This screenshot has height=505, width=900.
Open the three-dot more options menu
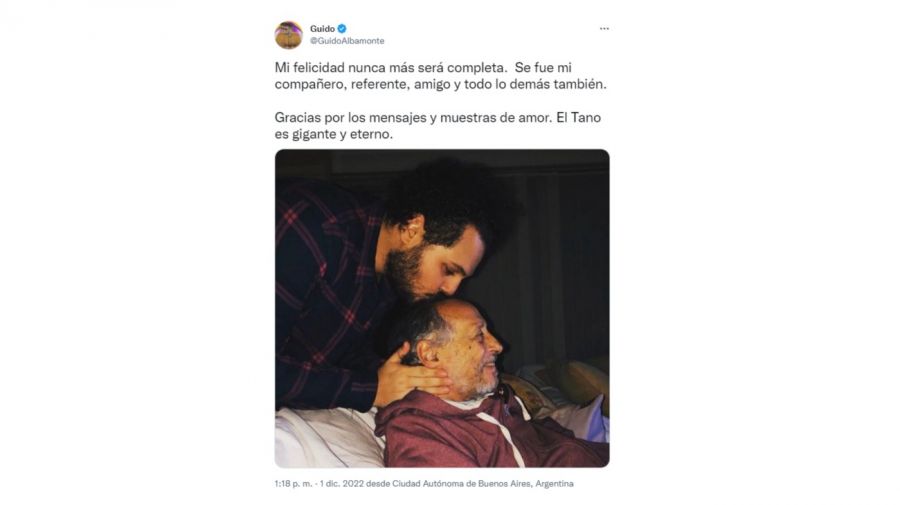point(604,29)
